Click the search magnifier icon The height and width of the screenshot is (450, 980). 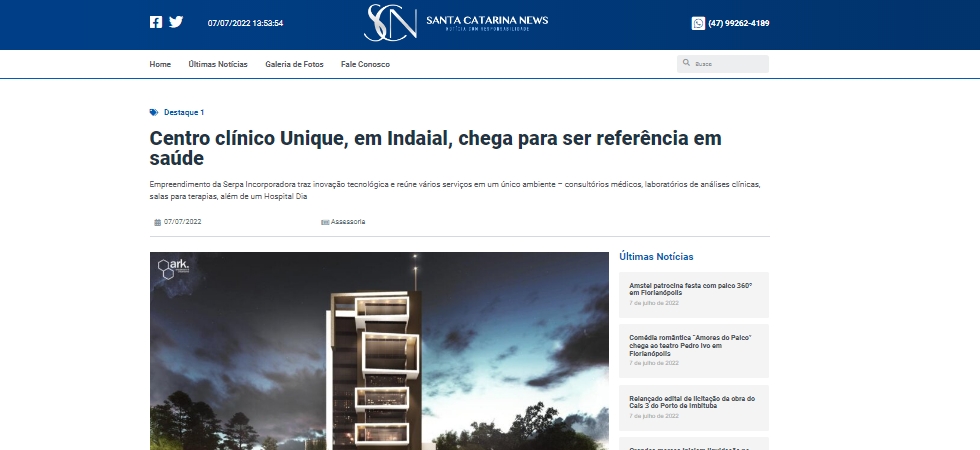686,63
